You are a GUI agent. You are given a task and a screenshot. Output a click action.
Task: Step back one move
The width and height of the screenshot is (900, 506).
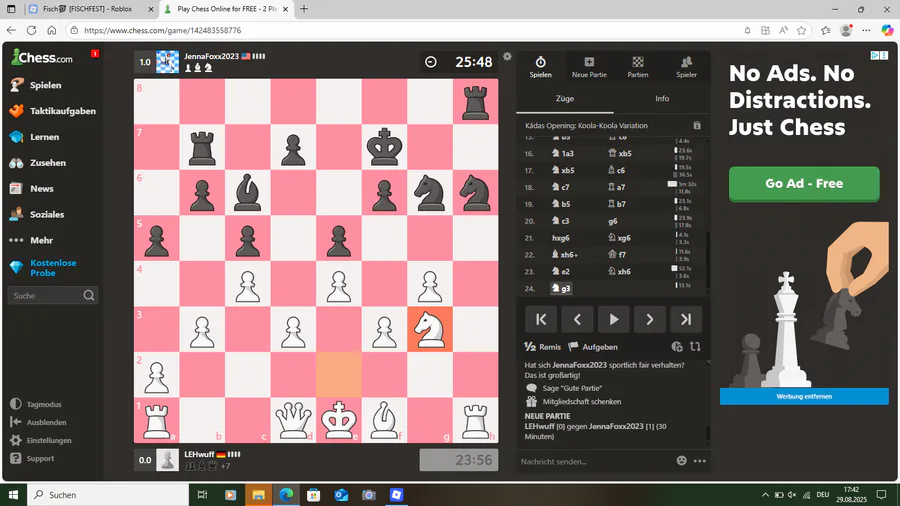[x=577, y=320]
